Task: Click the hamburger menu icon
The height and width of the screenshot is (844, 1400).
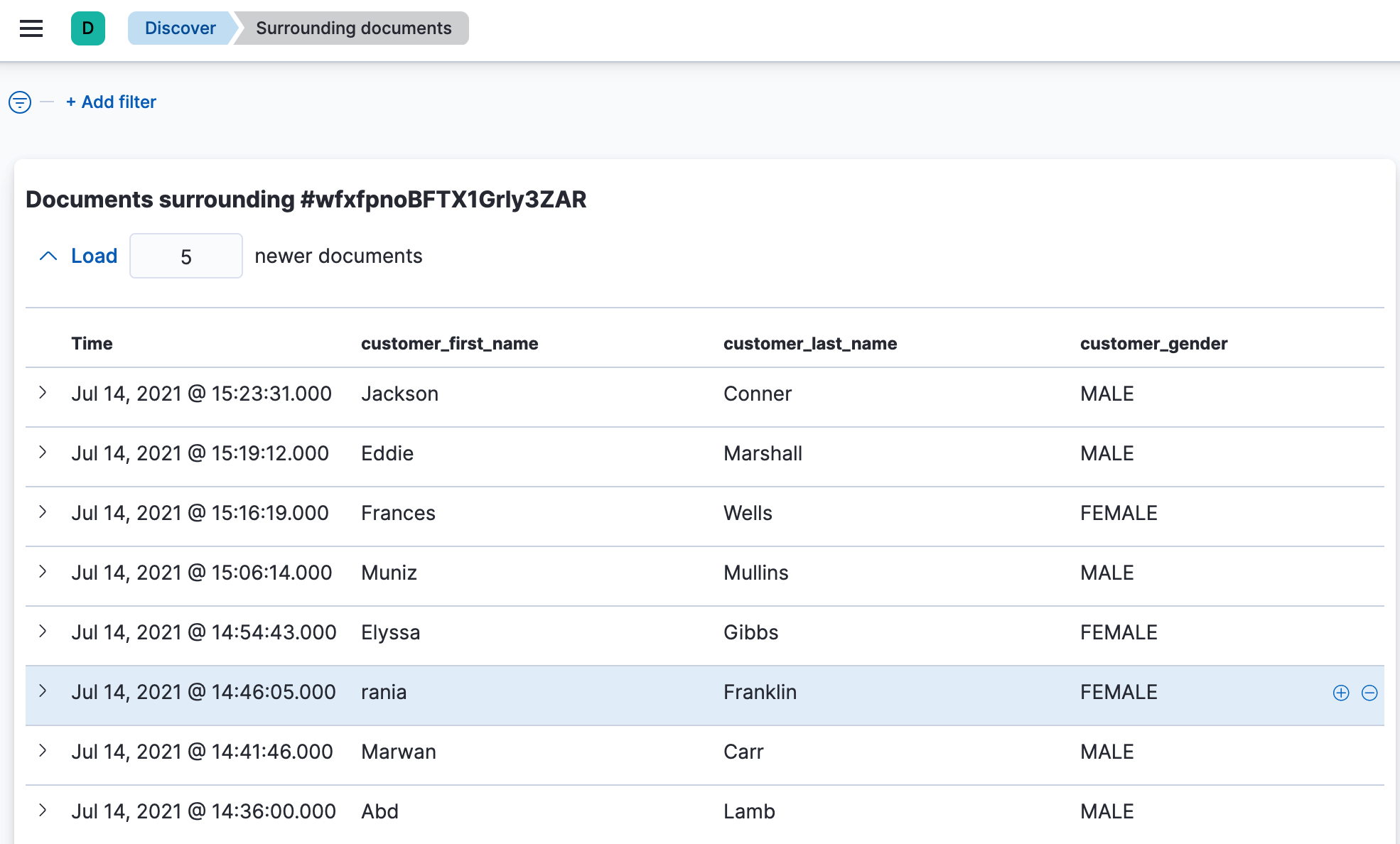Action: [x=32, y=27]
